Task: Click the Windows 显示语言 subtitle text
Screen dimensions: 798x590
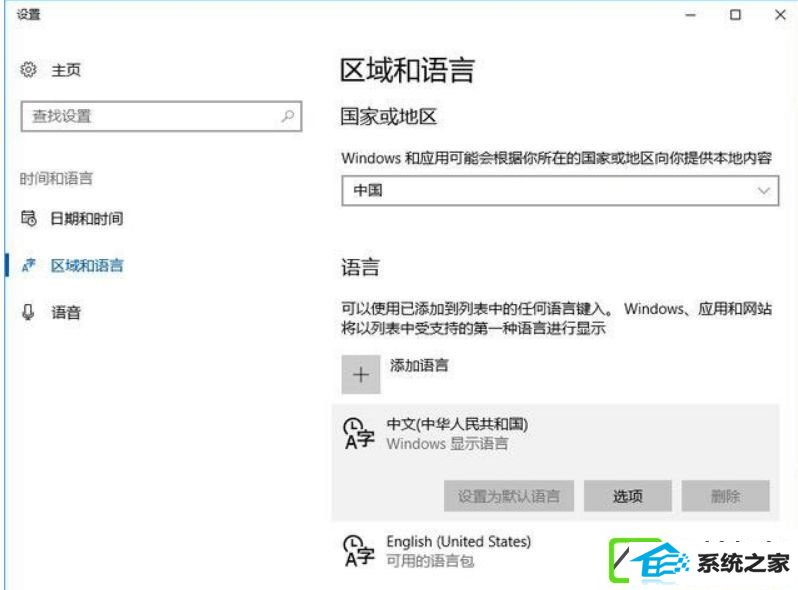Action: click(x=447, y=443)
